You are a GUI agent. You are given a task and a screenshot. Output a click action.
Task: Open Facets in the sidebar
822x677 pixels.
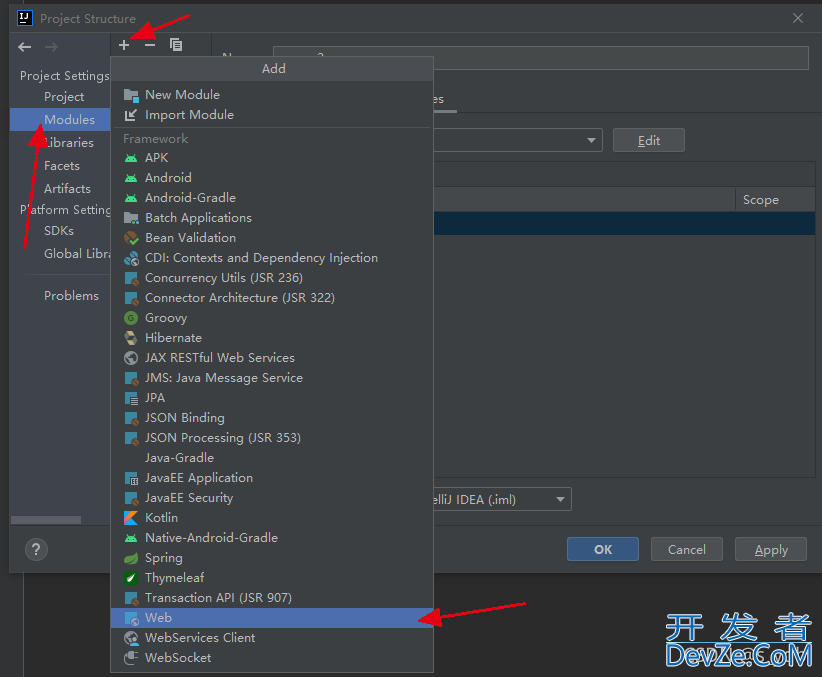coord(60,166)
